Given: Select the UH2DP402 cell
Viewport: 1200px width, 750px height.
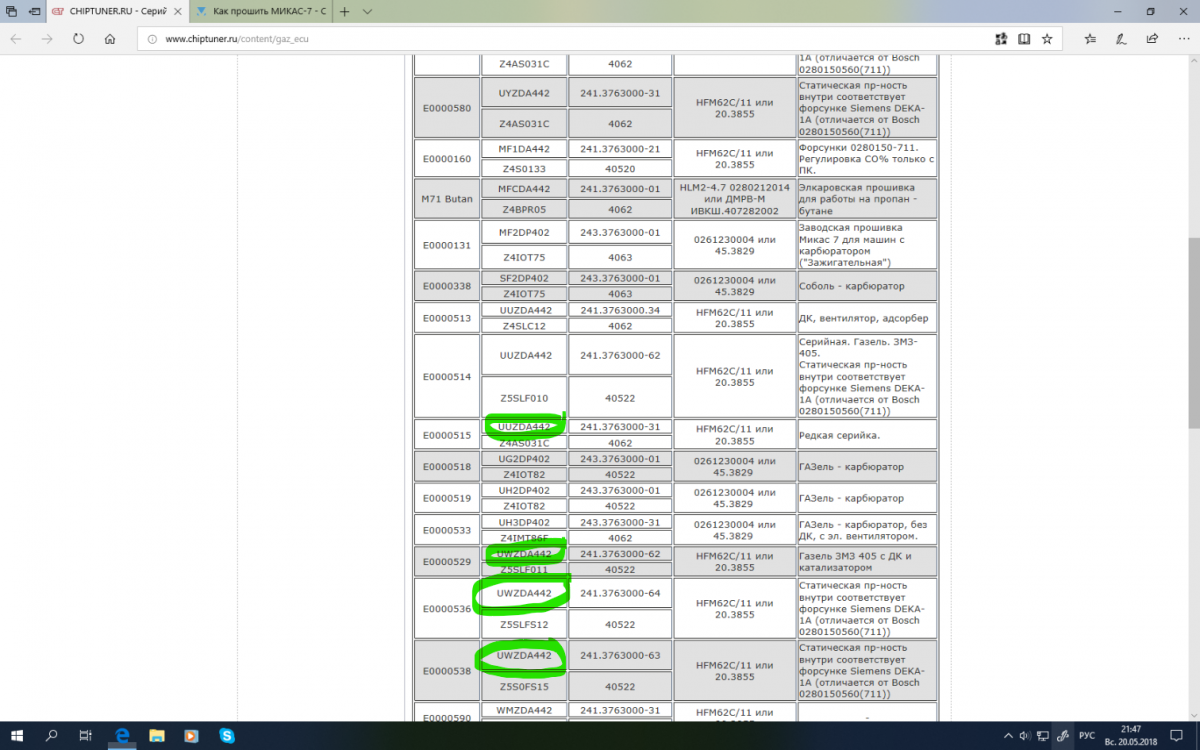Looking at the screenshot, I should tap(524, 490).
